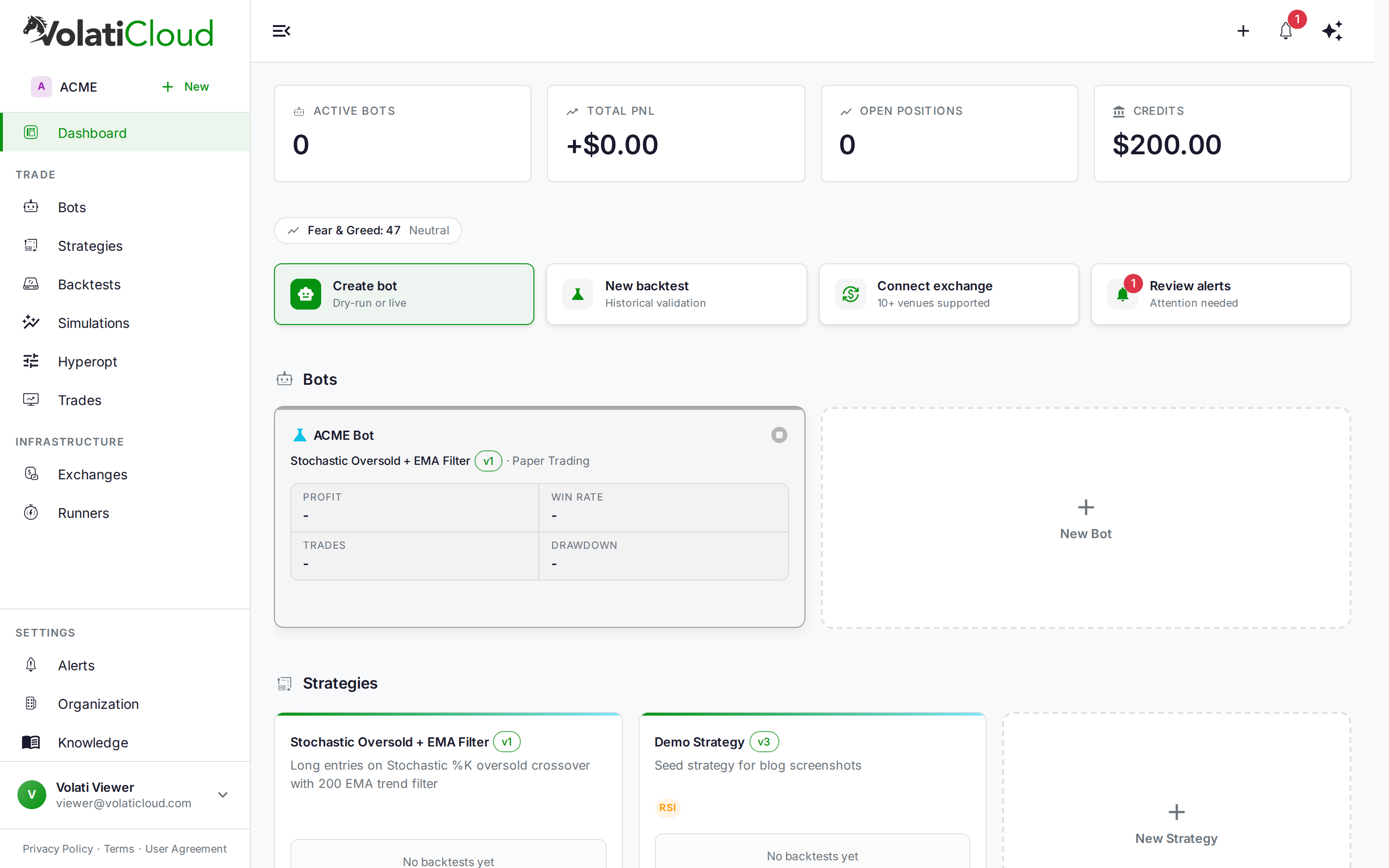Click the Create bot quick action
The height and width of the screenshot is (868, 1389).
coord(404,294)
